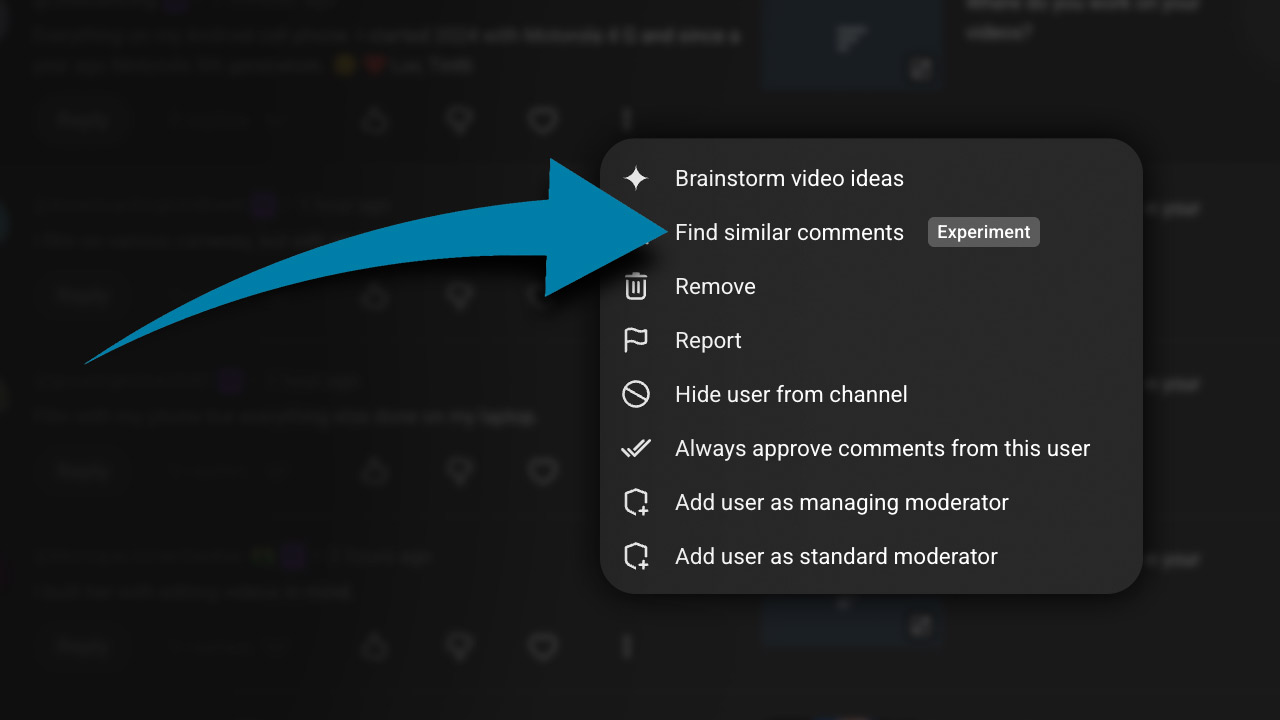Image resolution: width=1280 pixels, height=720 pixels.
Task: Click the Experiment badge label
Action: click(x=983, y=232)
